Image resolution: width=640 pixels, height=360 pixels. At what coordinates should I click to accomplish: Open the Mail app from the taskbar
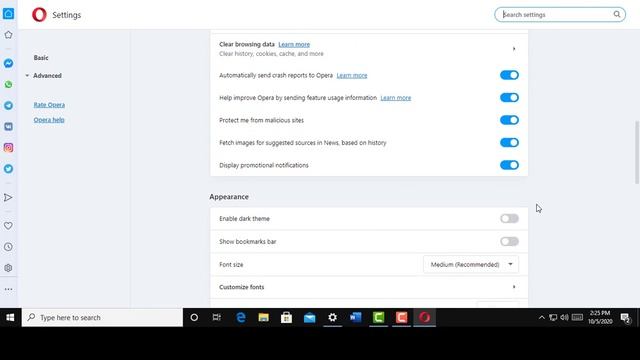309,318
